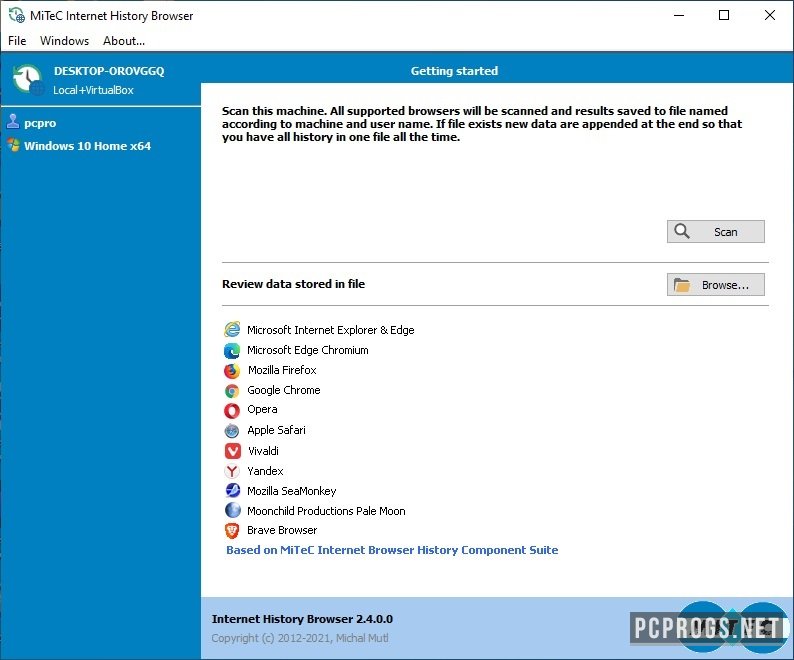Click the Vivaldi browser icon
This screenshot has height=660, width=794.
(232, 451)
